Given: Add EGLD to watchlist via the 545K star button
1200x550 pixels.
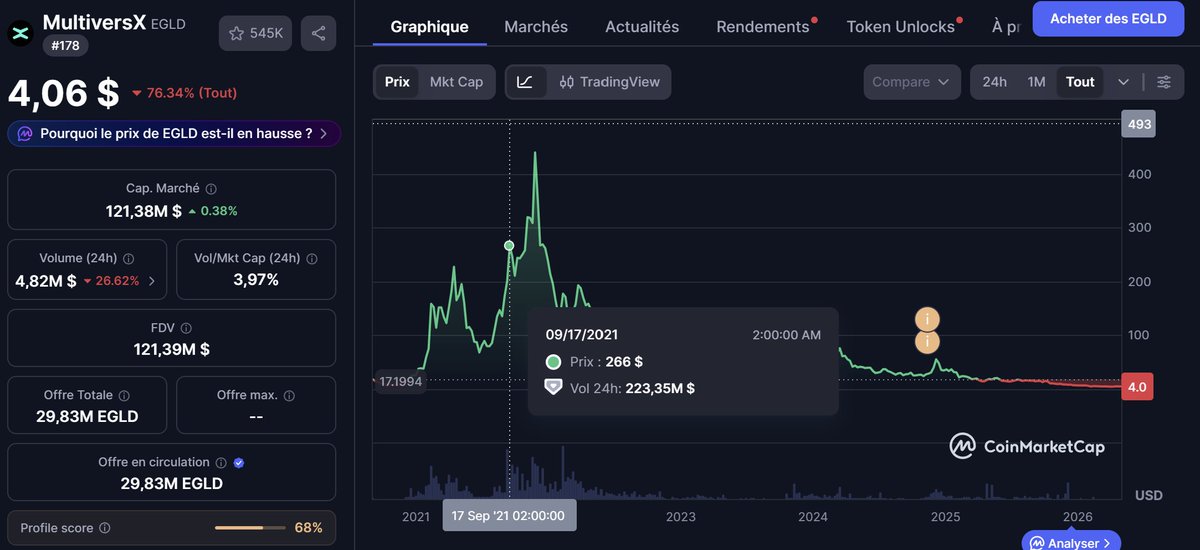Looking at the screenshot, I should (x=256, y=33).
